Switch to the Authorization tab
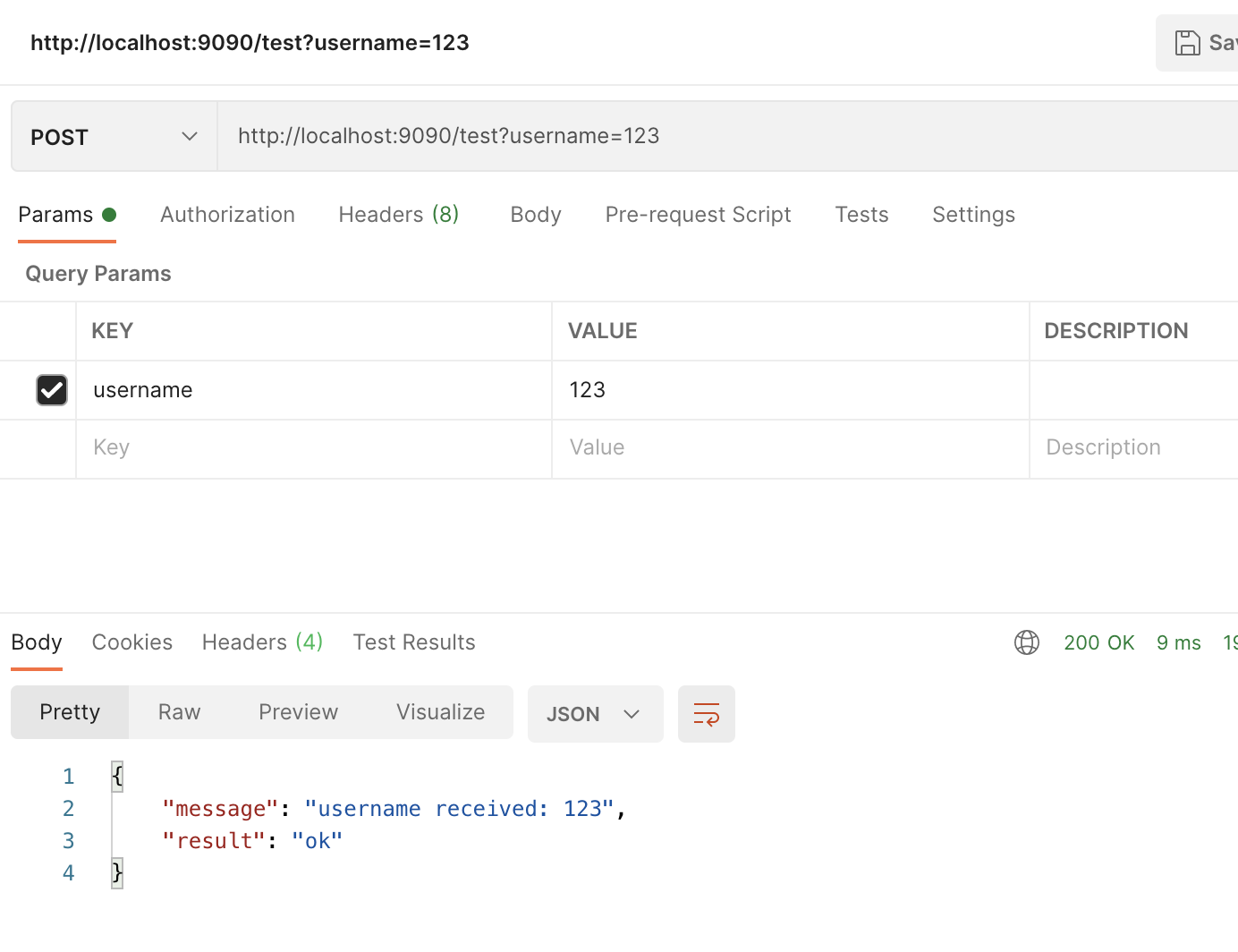This screenshot has height=952, width=1238. tap(227, 215)
